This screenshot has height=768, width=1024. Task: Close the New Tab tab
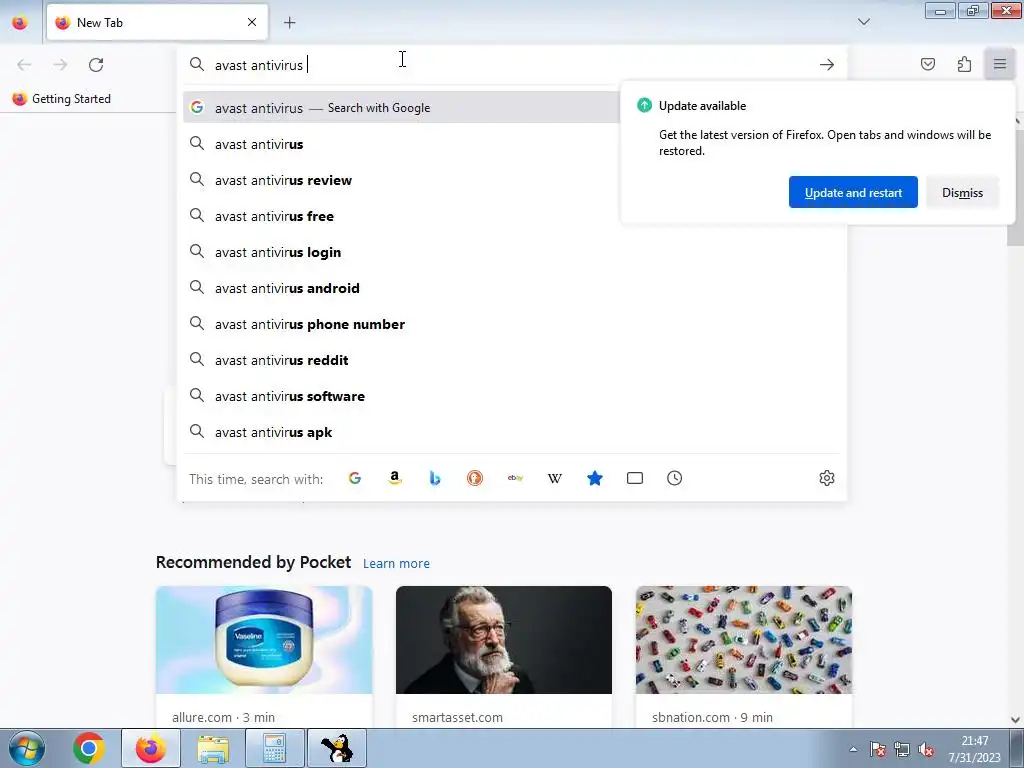[x=252, y=22]
